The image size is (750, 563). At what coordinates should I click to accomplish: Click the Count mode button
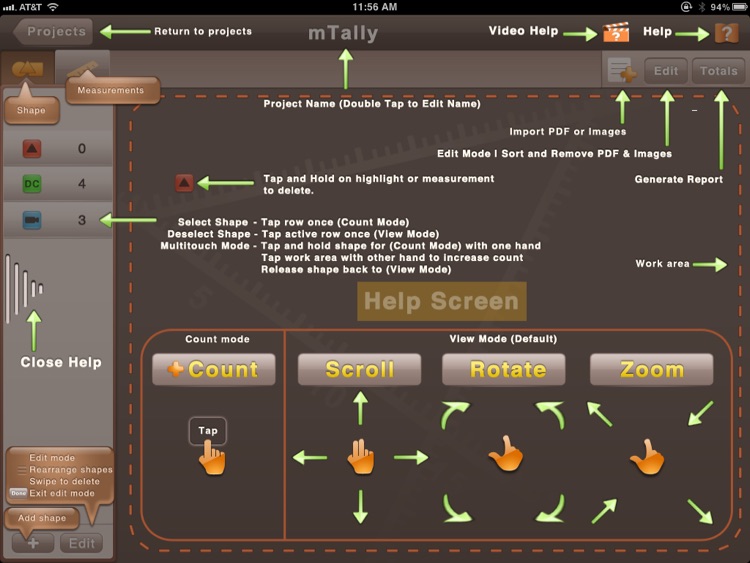click(214, 369)
